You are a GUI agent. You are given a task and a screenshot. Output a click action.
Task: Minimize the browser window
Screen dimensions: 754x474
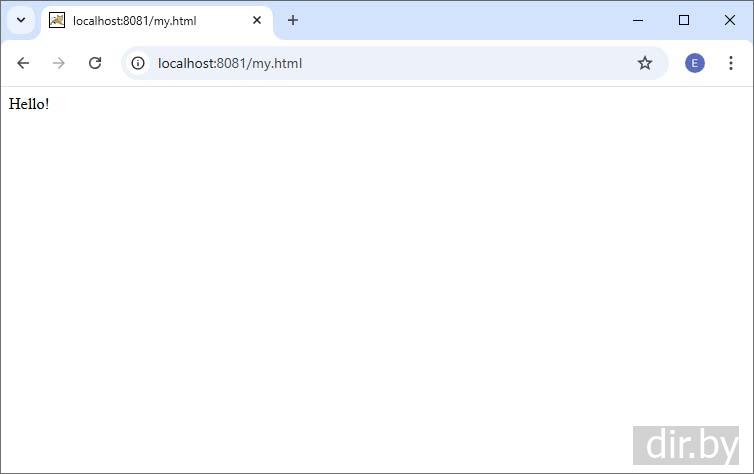pos(638,20)
